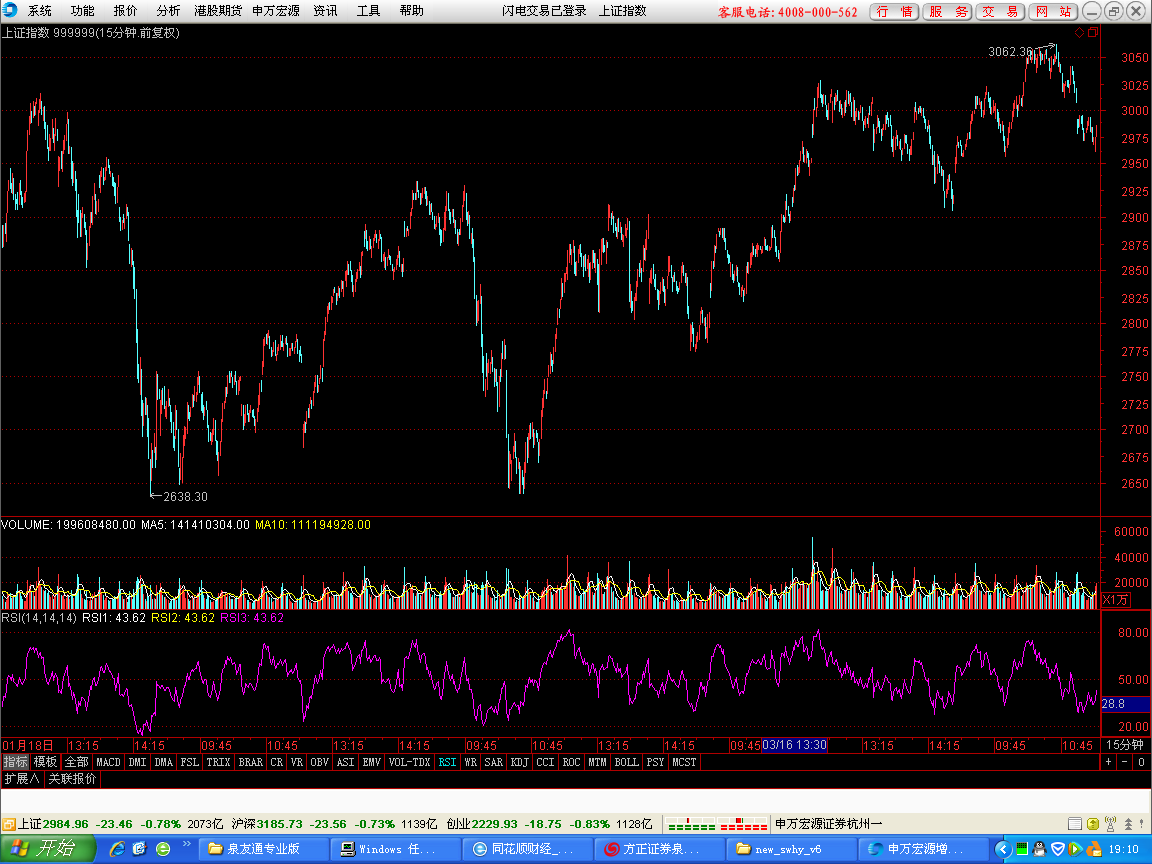This screenshot has height=864, width=1152.
Task: Click the signal tower icon in the status bar
Action: [x=1110, y=824]
